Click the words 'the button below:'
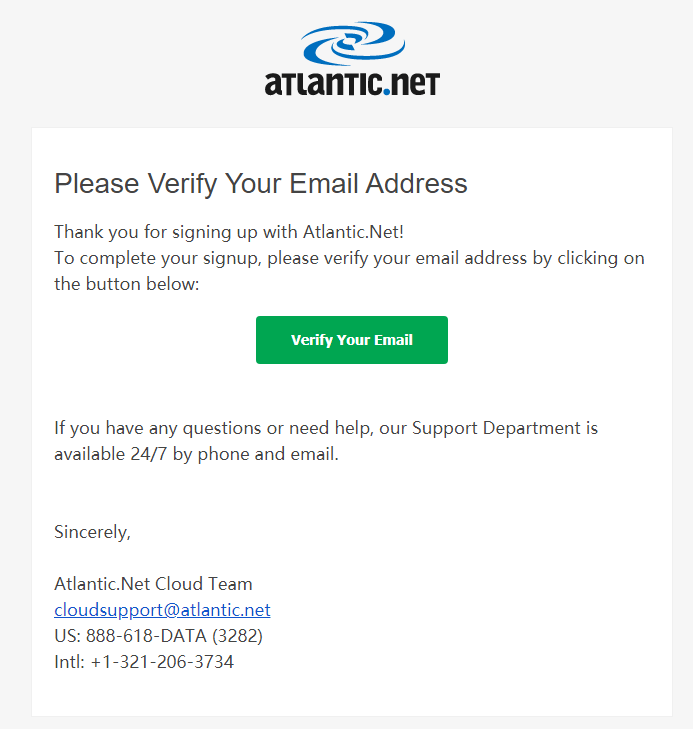The height and width of the screenshot is (729, 693). tap(127, 284)
